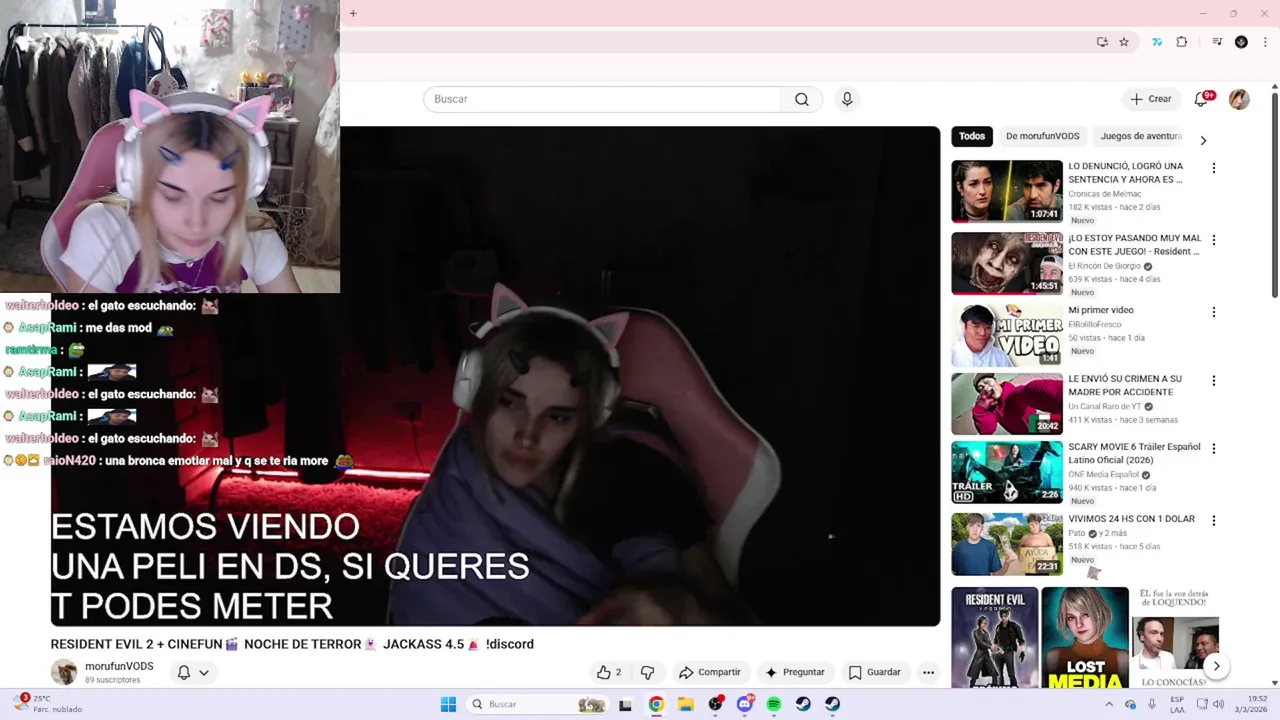Image resolution: width=1280 pixels, height=720 pixels.
Task: Open options for 'LO DENUNCIÓ, LOGRÓ UNA SENTENCIA' video
Action: [x=1214, y=168]
